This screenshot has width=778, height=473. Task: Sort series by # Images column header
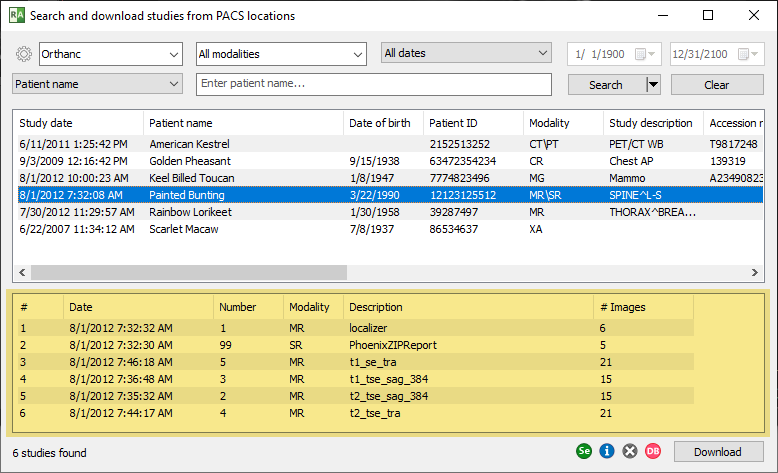[620, 307]
